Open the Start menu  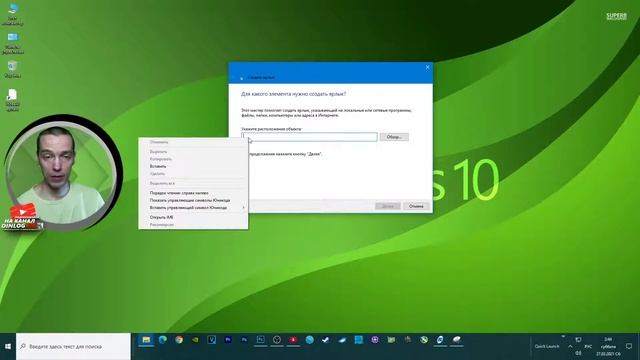tap(8, 346)
